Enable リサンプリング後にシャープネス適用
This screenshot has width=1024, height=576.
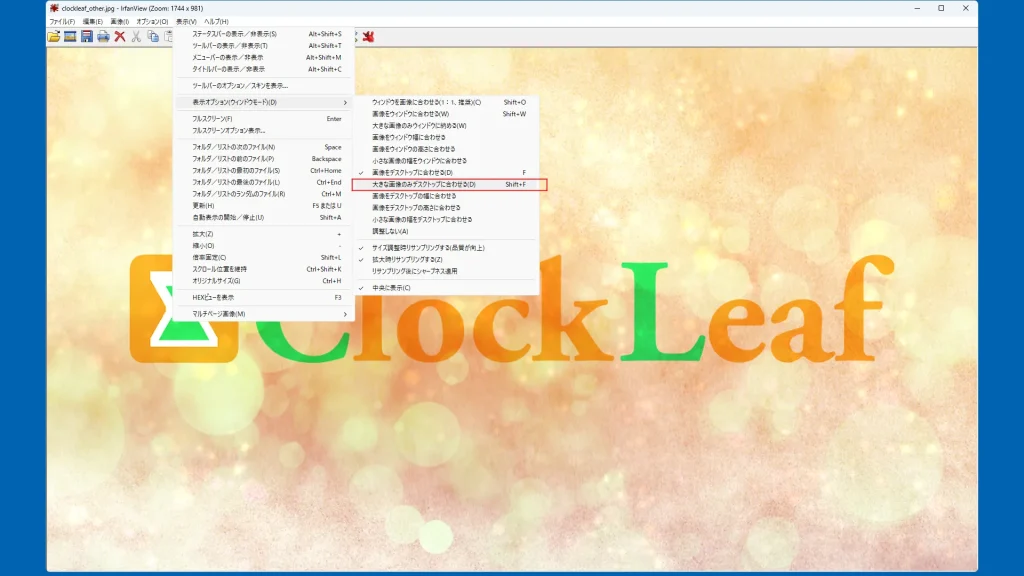click(x=447, y=272)
